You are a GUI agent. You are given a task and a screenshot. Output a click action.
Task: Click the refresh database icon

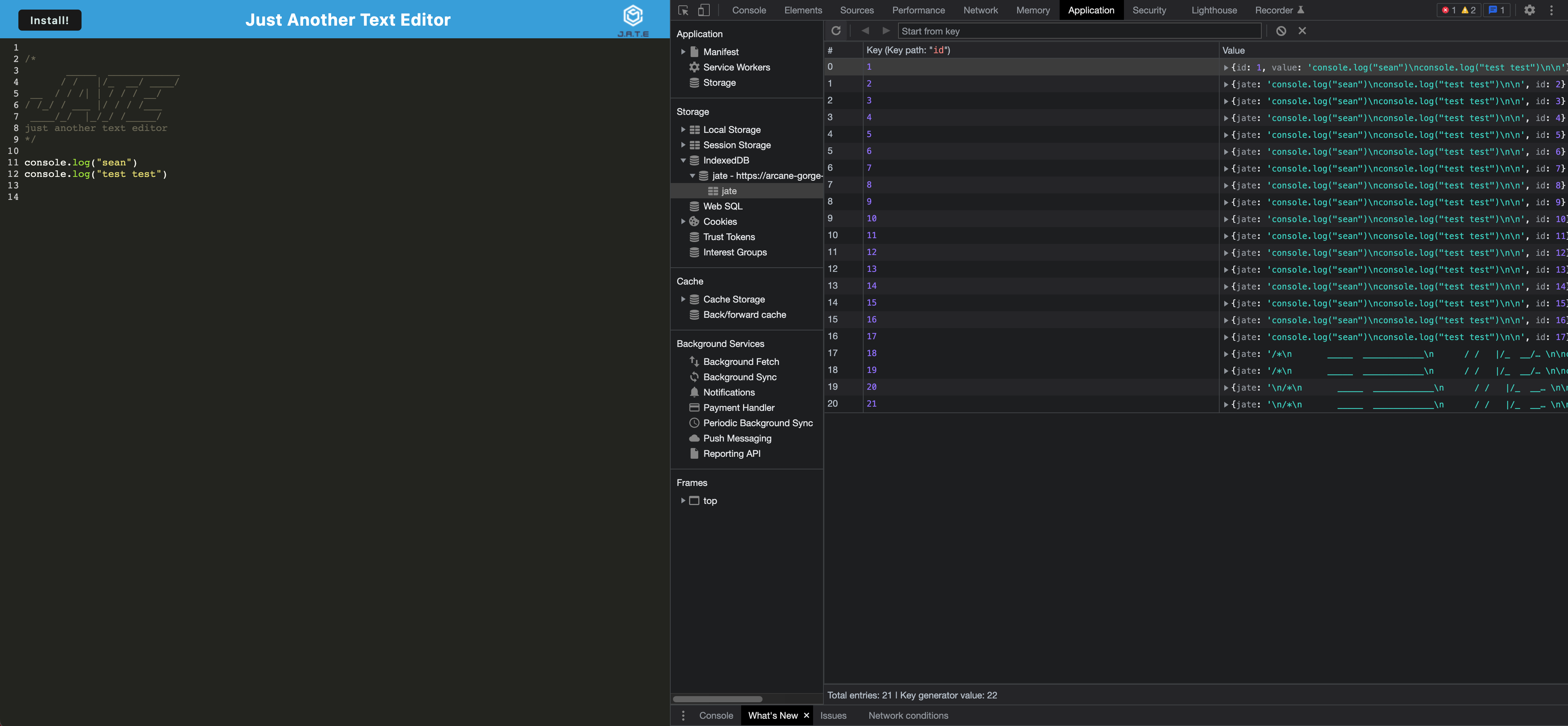836,31
